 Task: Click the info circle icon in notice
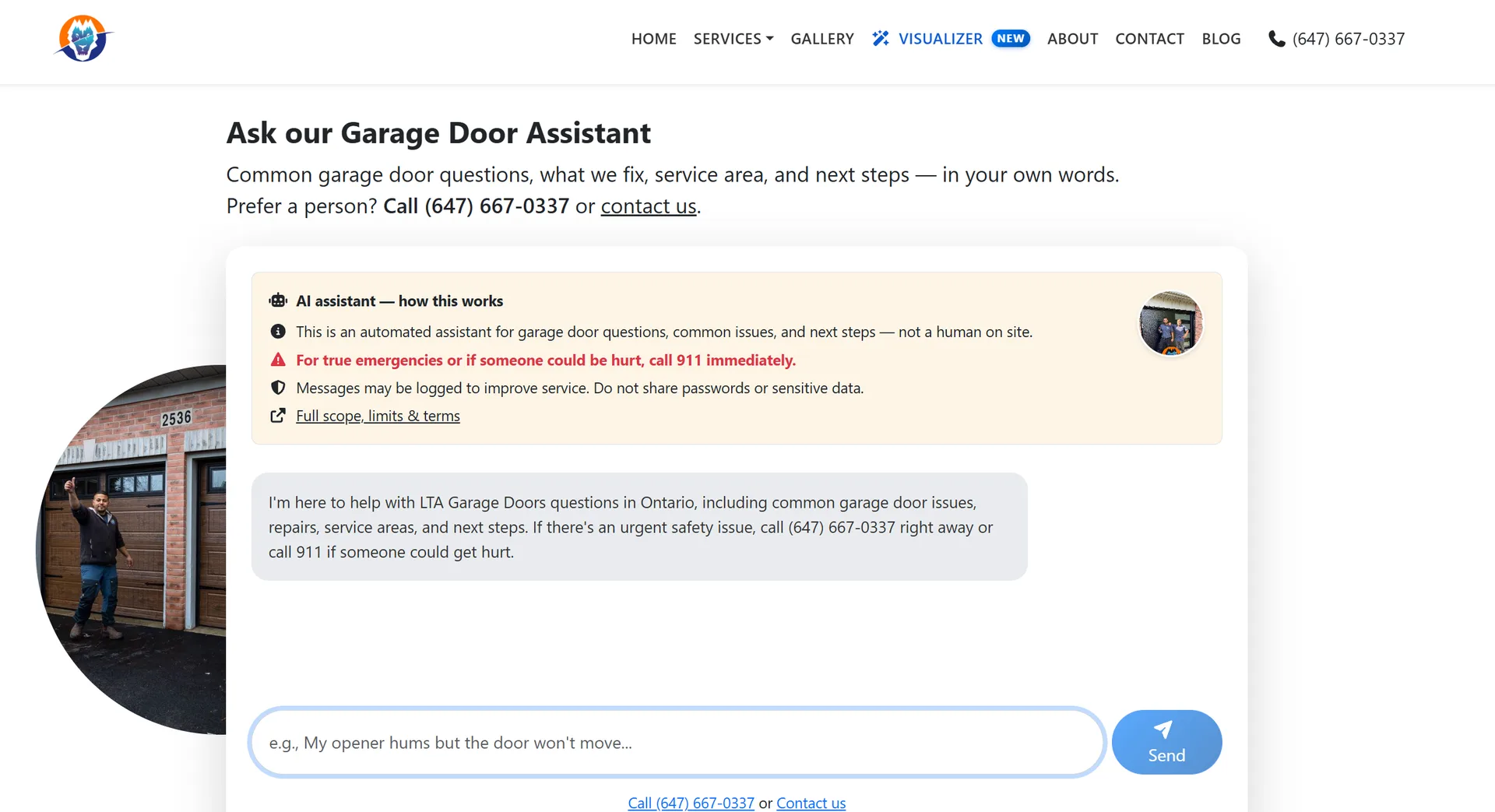[x=278, y=332]
